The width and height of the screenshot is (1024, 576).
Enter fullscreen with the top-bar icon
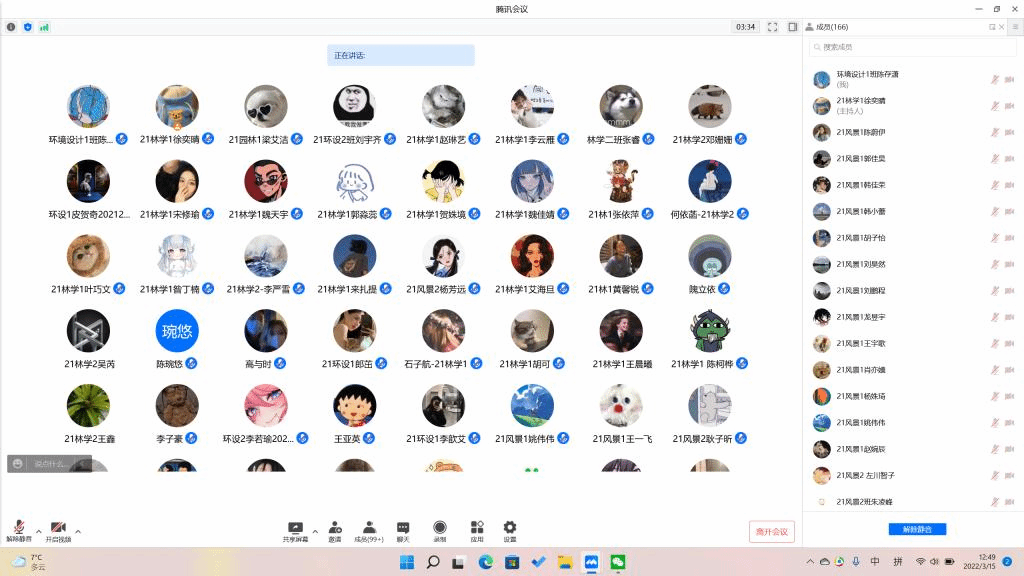click(772, 27)
